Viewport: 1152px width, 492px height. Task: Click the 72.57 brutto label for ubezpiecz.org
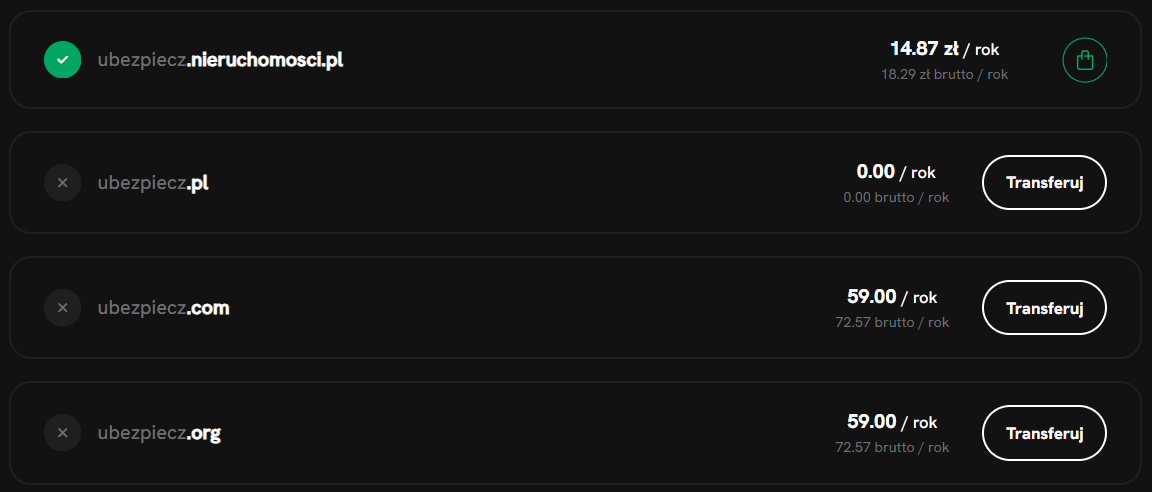[x=892, y=447]
